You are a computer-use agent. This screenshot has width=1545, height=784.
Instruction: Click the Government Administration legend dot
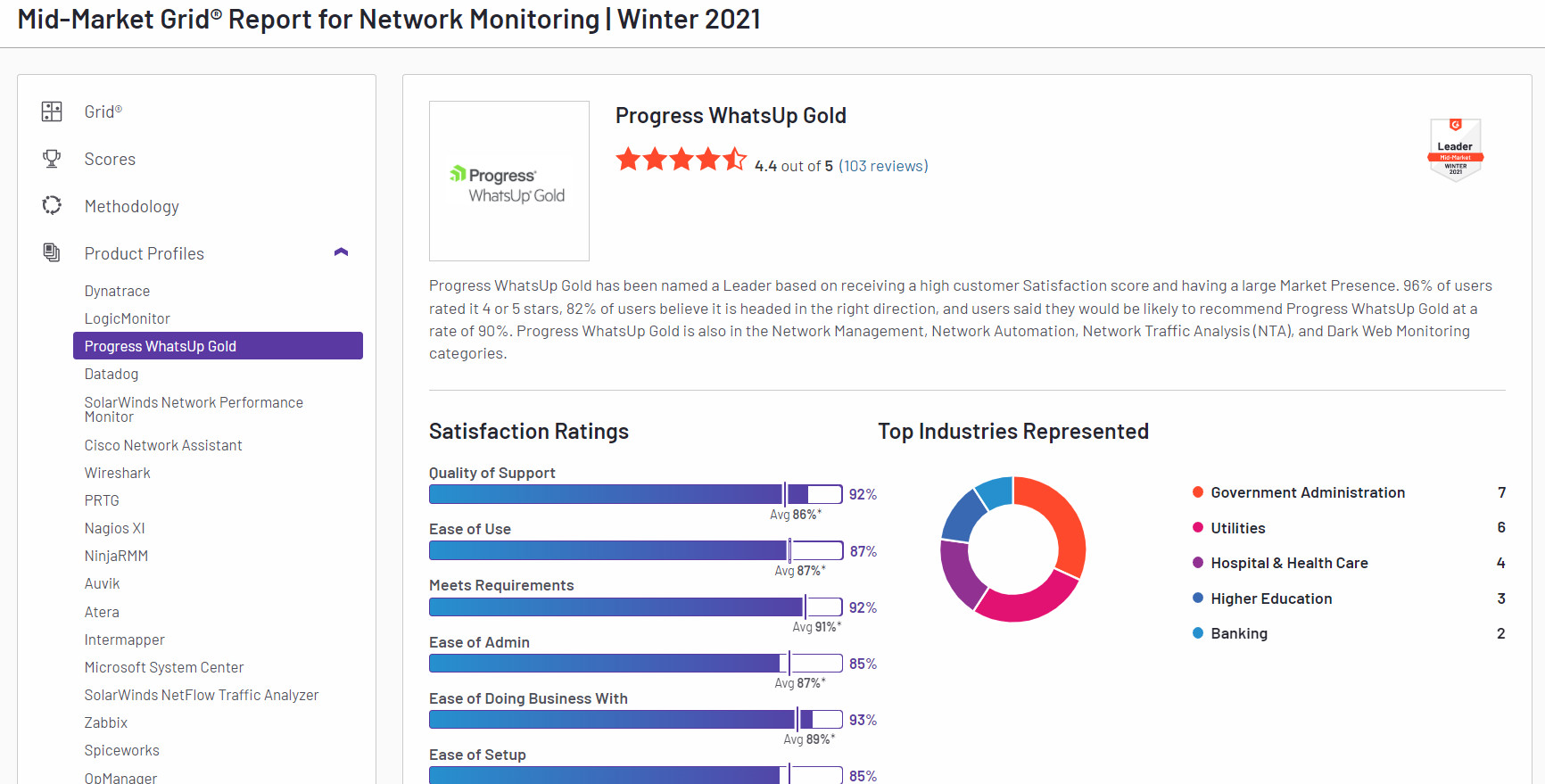pos(1198,492)
